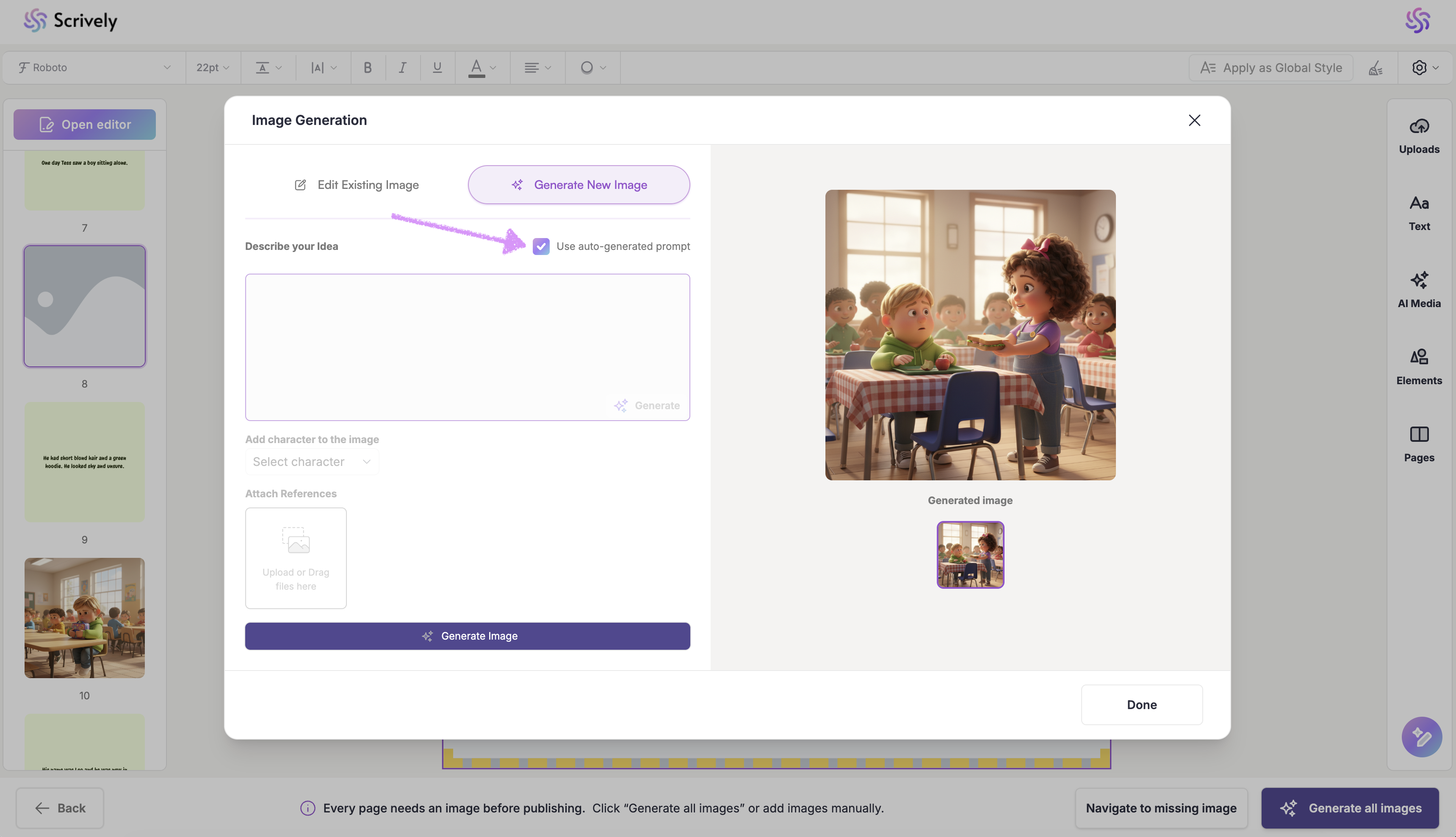Open the Pages panel icon
Image resolution: width=1456 pixels, height=837 pixels.
tap(1419, 435)
